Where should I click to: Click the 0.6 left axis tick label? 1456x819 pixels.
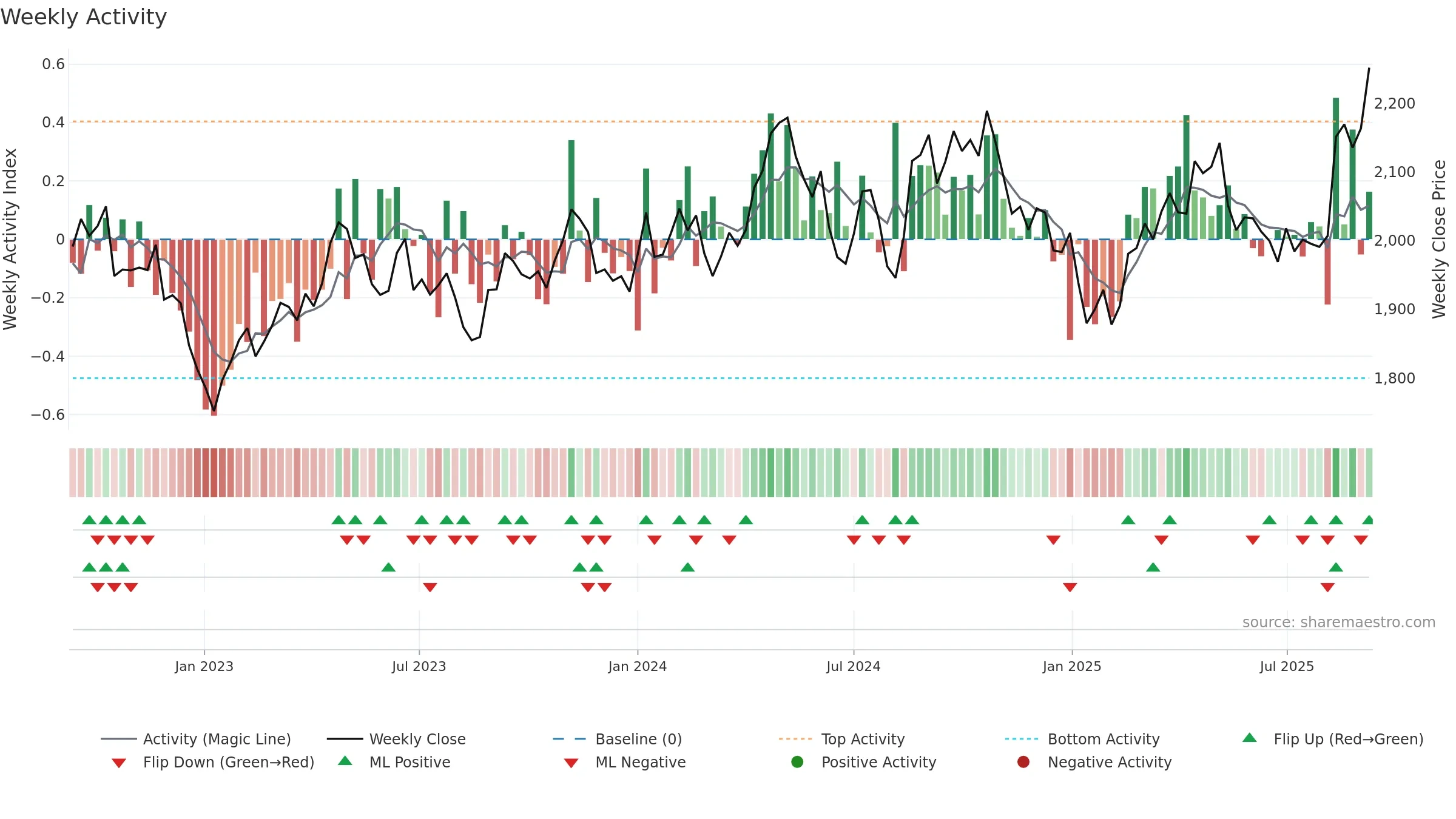[53, 64]
